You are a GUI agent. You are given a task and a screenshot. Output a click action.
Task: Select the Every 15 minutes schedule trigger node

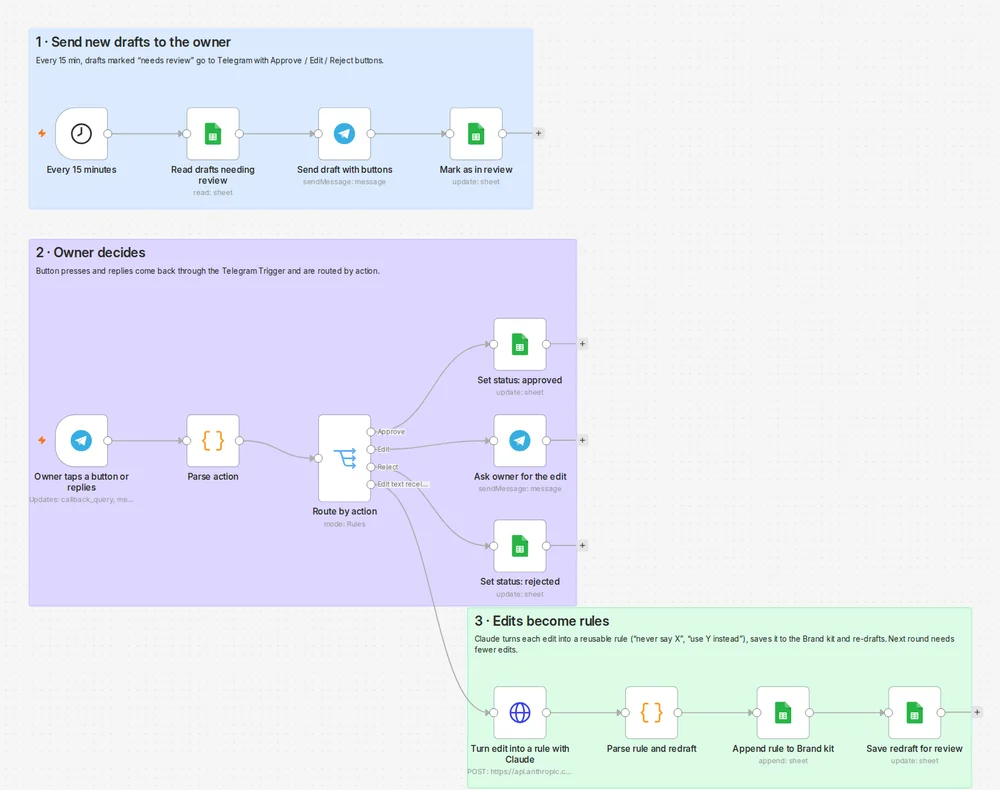[x=81, y=134]
